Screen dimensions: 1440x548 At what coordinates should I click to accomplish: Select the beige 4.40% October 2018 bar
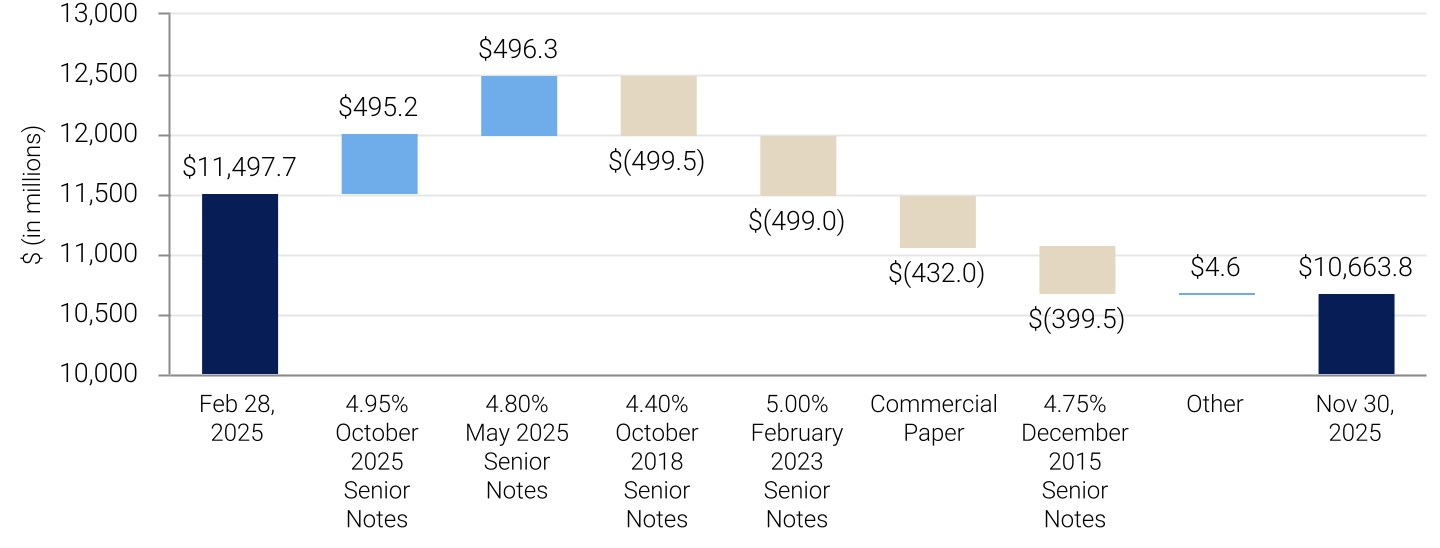tap(658, 105)
